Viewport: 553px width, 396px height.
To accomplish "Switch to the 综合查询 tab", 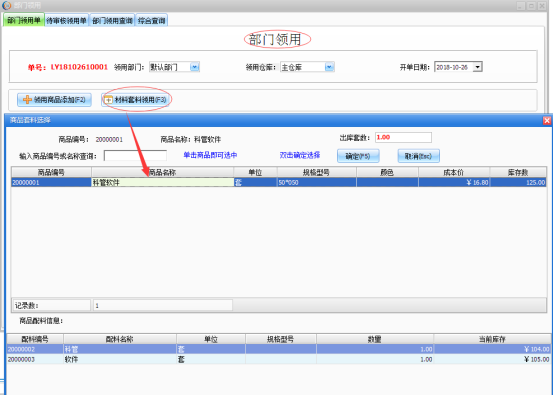I will [x=151, y=20].
